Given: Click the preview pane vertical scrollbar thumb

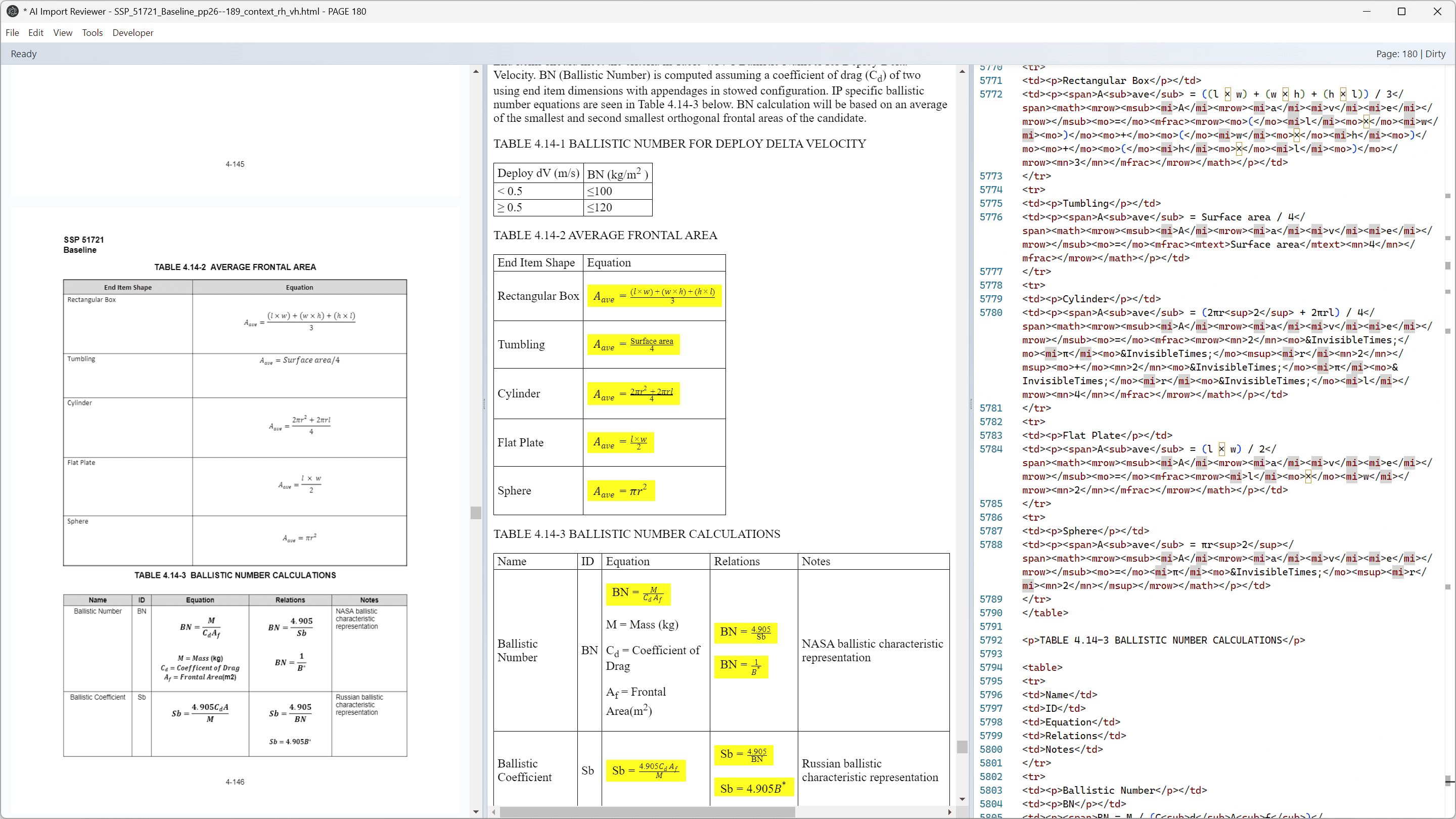Looking at the screenshot, I should pyautogui.click(x=962, y=747).
